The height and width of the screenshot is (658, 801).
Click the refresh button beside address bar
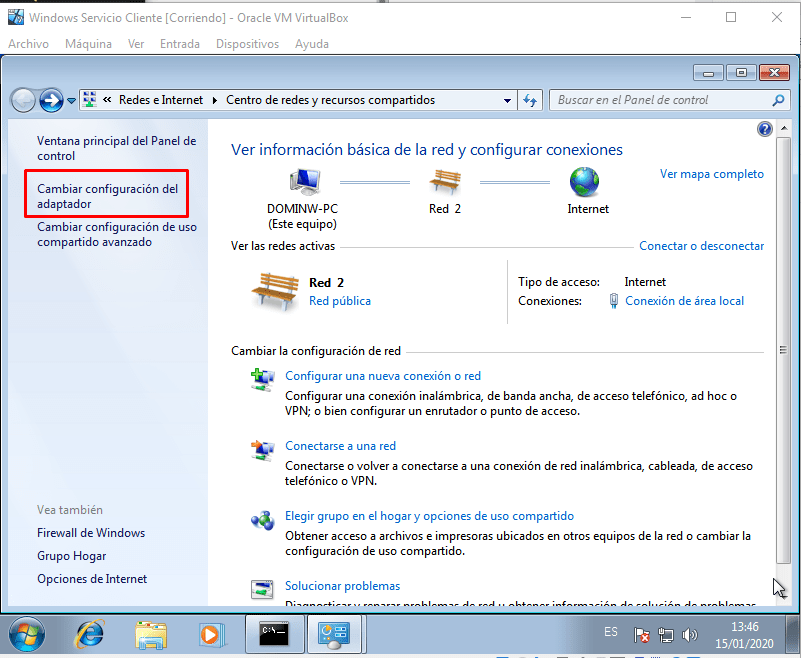(530, 100)
